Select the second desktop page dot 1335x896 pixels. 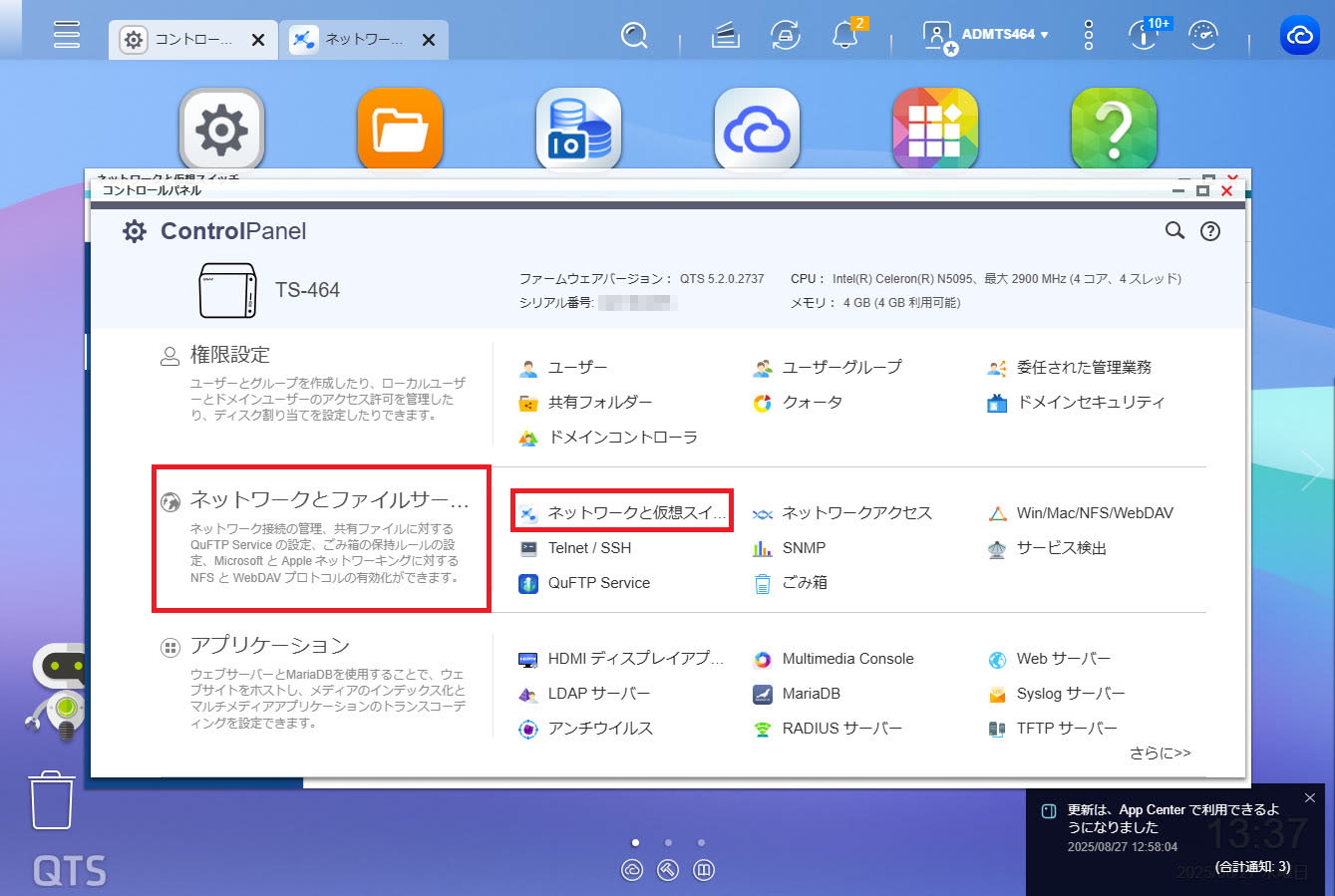tap(668, 843)
